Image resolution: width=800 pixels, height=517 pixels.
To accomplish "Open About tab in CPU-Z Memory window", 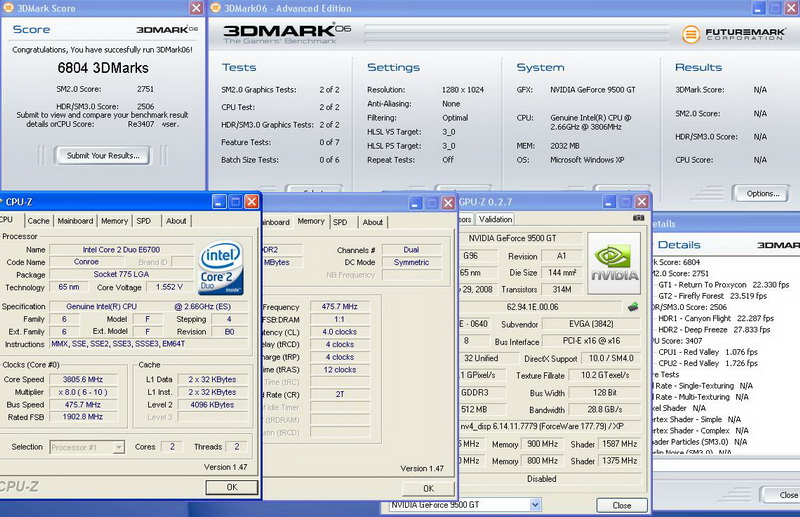I will pos(372,222).
